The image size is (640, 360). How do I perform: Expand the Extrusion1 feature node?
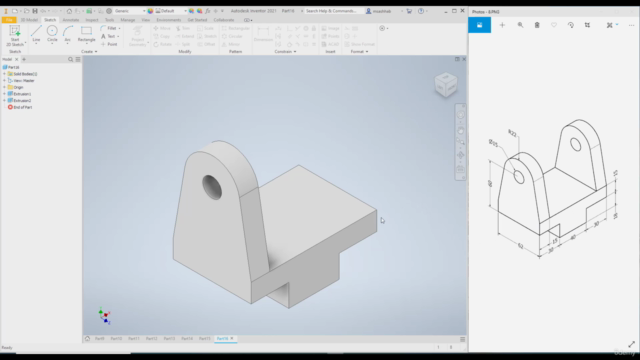[x=4, y=94]
